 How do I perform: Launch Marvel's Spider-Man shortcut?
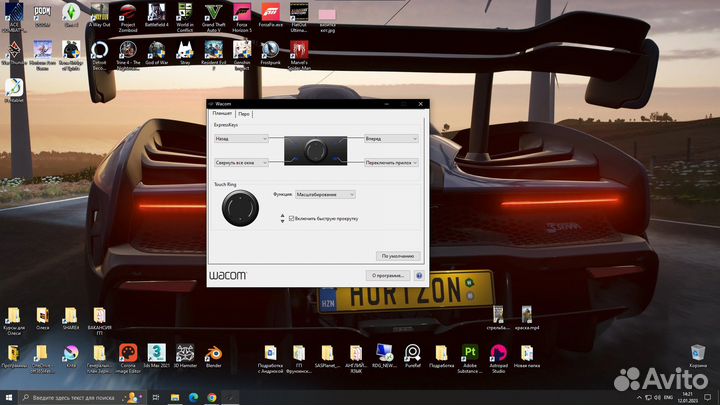[x=298, y=56]
